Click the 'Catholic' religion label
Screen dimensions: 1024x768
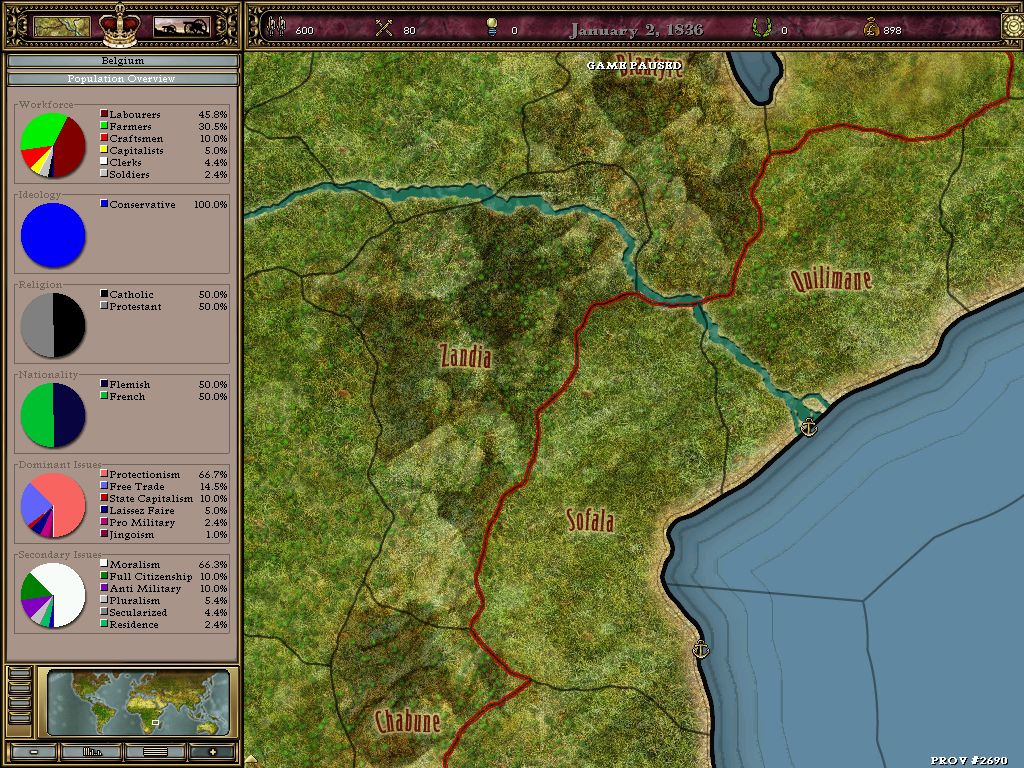[x=132, y=295]
